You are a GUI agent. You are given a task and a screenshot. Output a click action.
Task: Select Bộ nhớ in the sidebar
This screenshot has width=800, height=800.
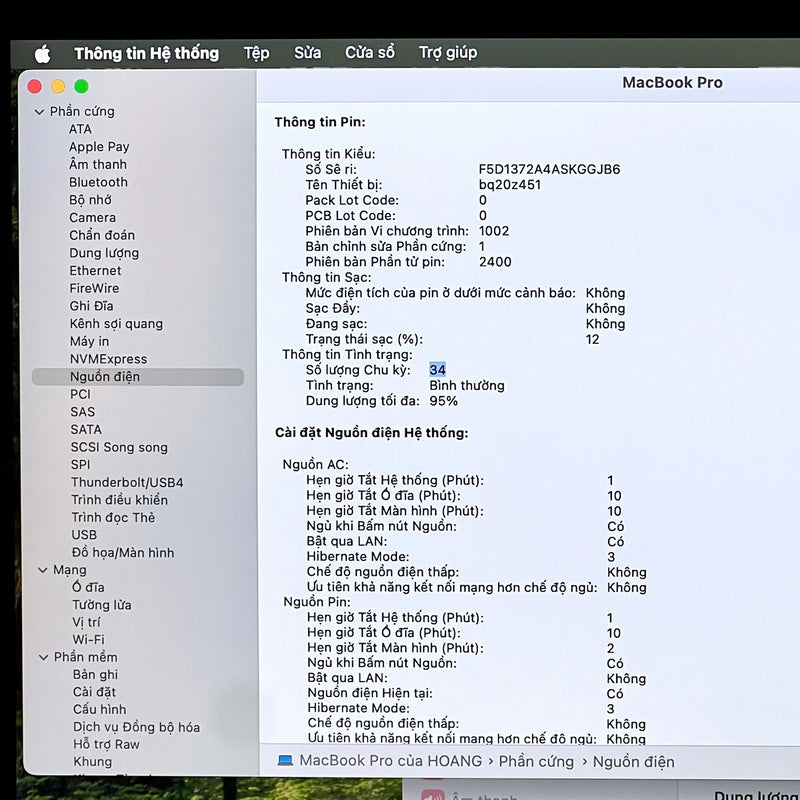(90, 199)
